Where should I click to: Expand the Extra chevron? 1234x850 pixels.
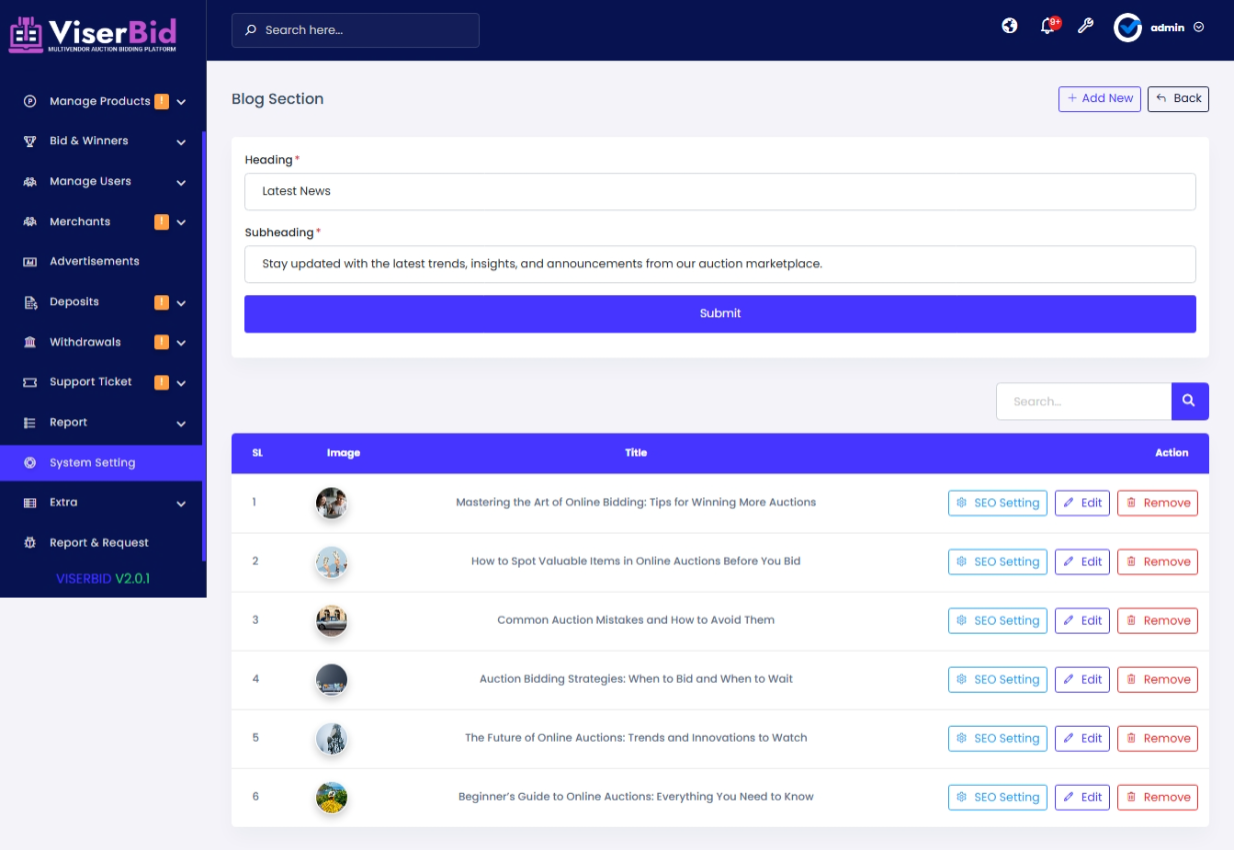click(181, 504)
